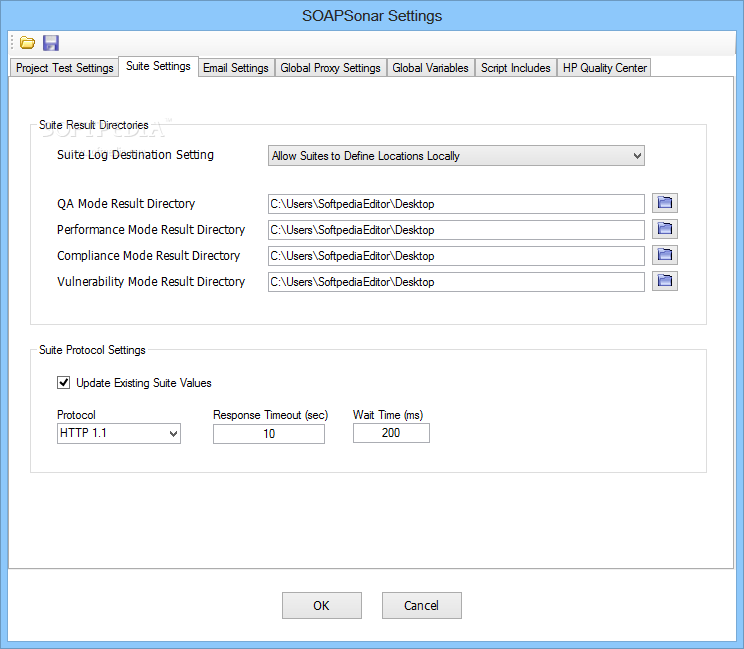Image resolution: width=744 pixels, height=649 pixels.
Task: Browse for Performance Mode Result Directory folder
Action: point(664,229)
